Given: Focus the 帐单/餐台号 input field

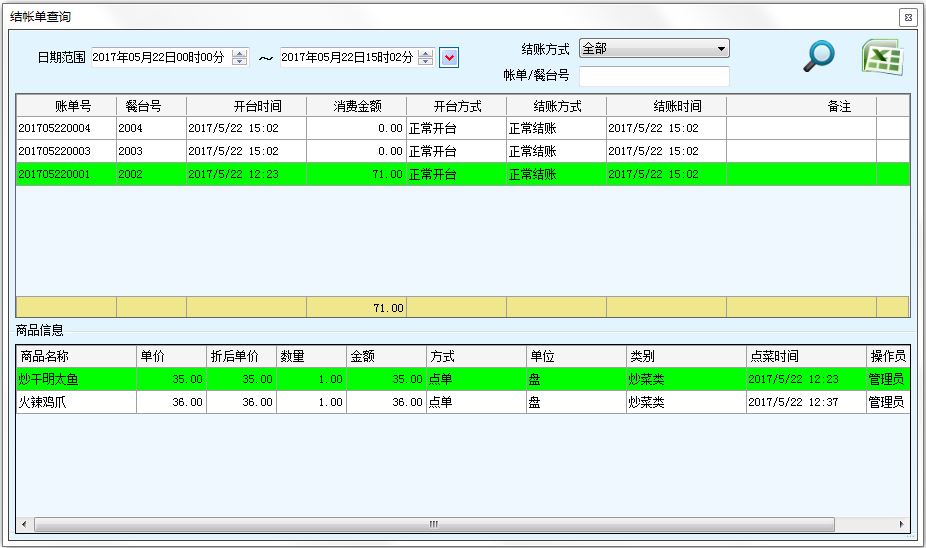Looking at the screenshot, I should click(x=654, y=76).
